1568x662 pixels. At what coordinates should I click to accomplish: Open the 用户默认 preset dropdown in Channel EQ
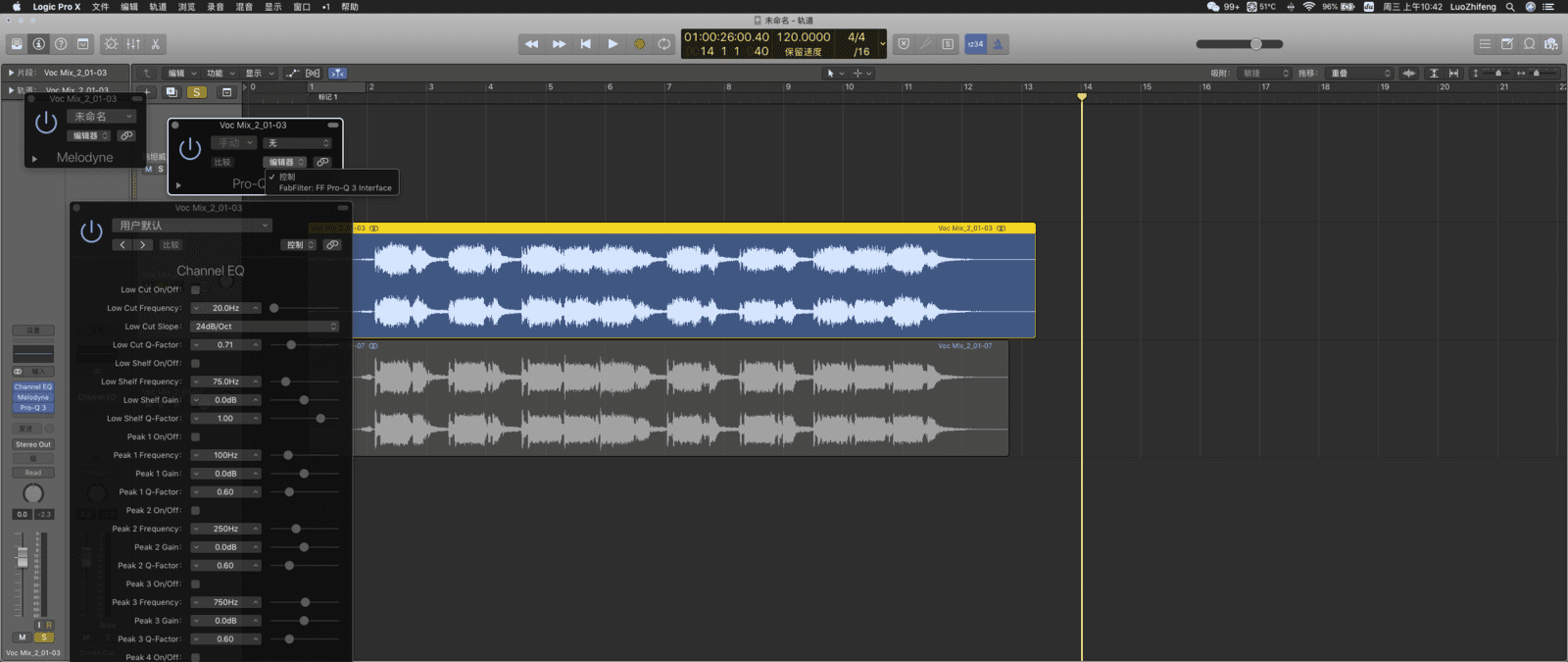[192, 226]
